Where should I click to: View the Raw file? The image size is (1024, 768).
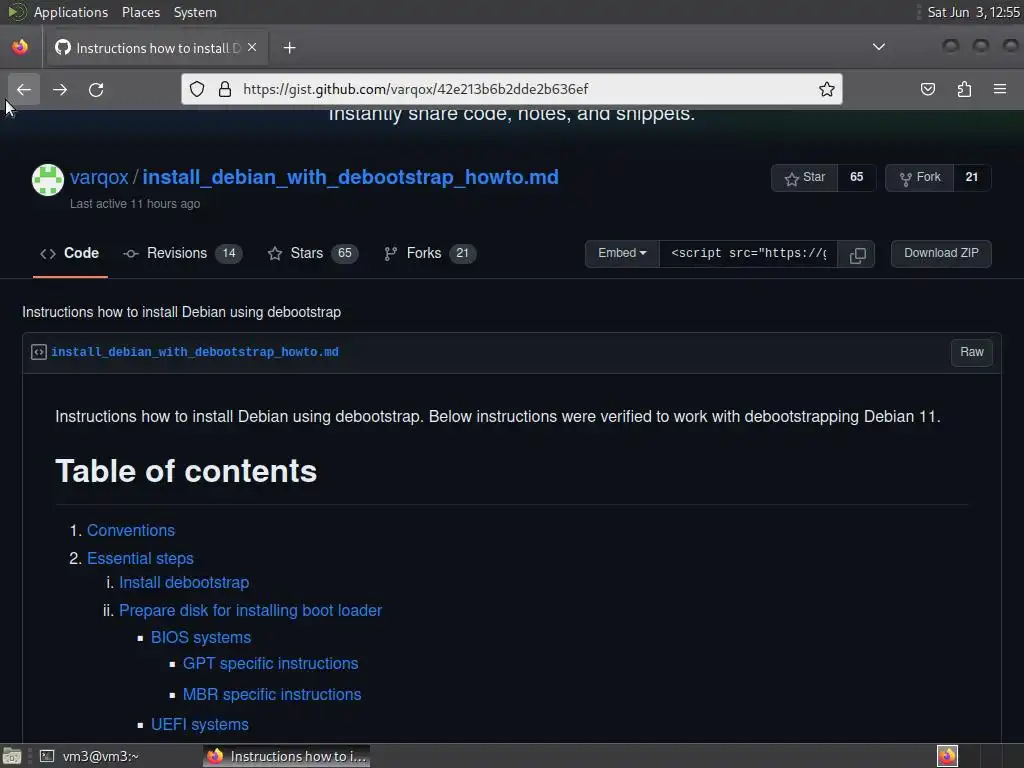972,353
